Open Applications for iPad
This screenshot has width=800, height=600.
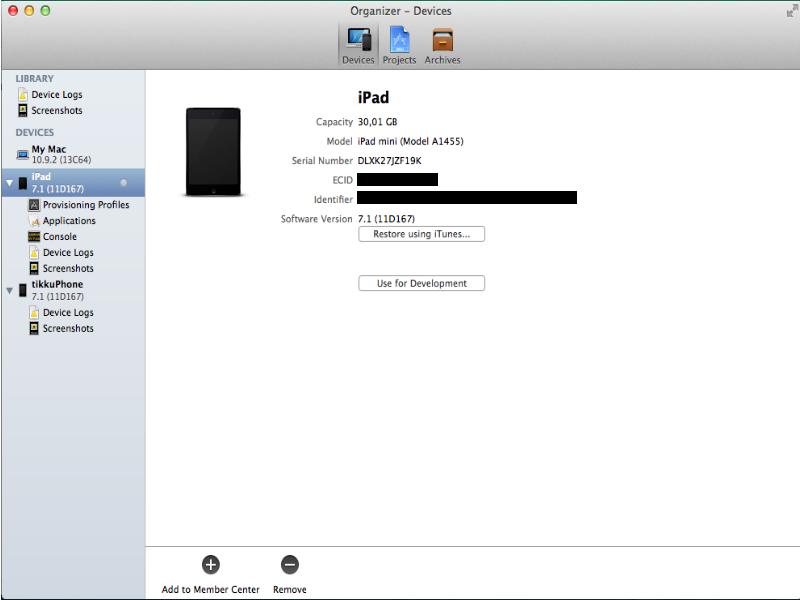[x=69, y=220]
